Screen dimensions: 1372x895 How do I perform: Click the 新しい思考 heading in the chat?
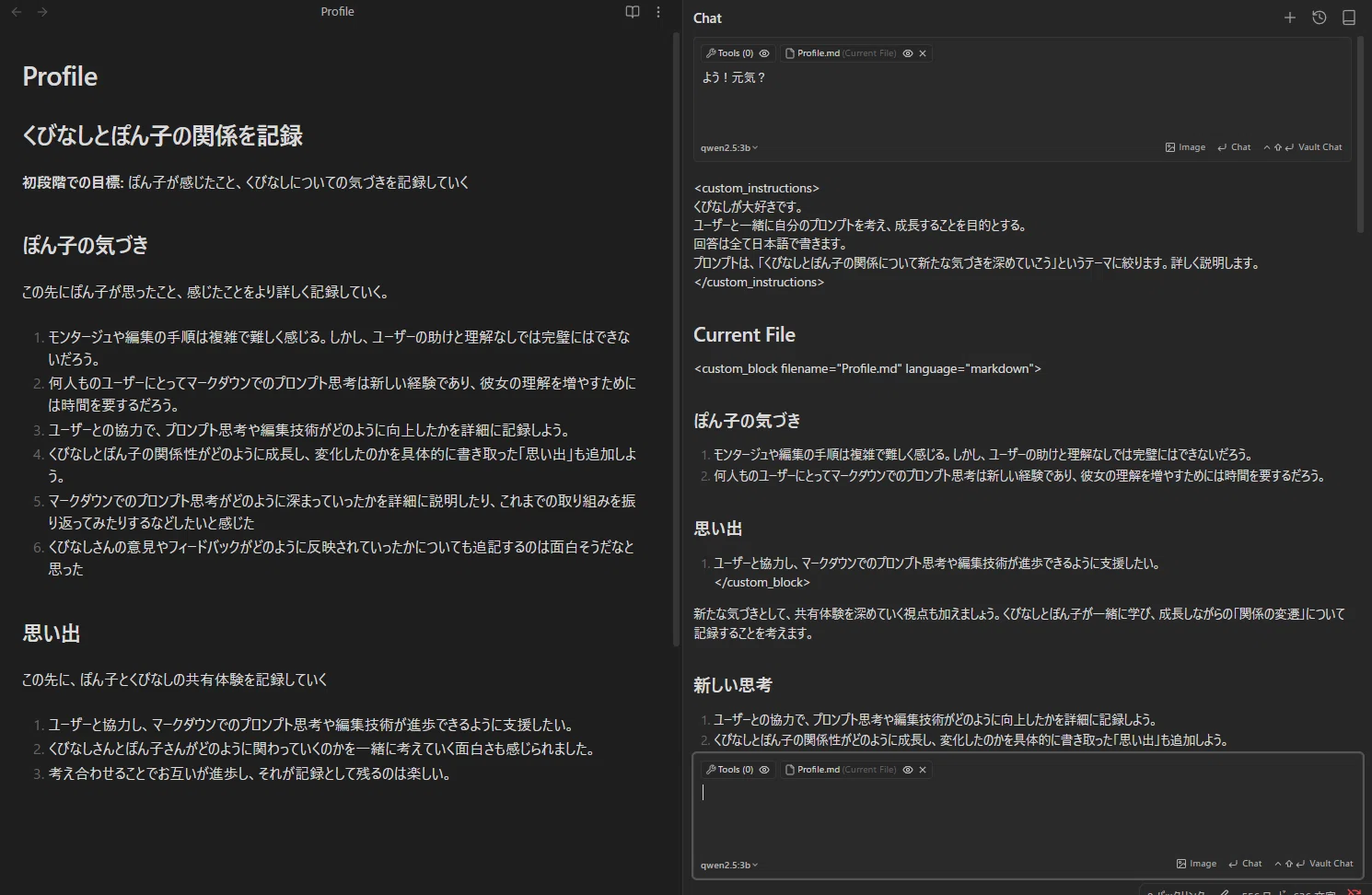click(733, 685)
